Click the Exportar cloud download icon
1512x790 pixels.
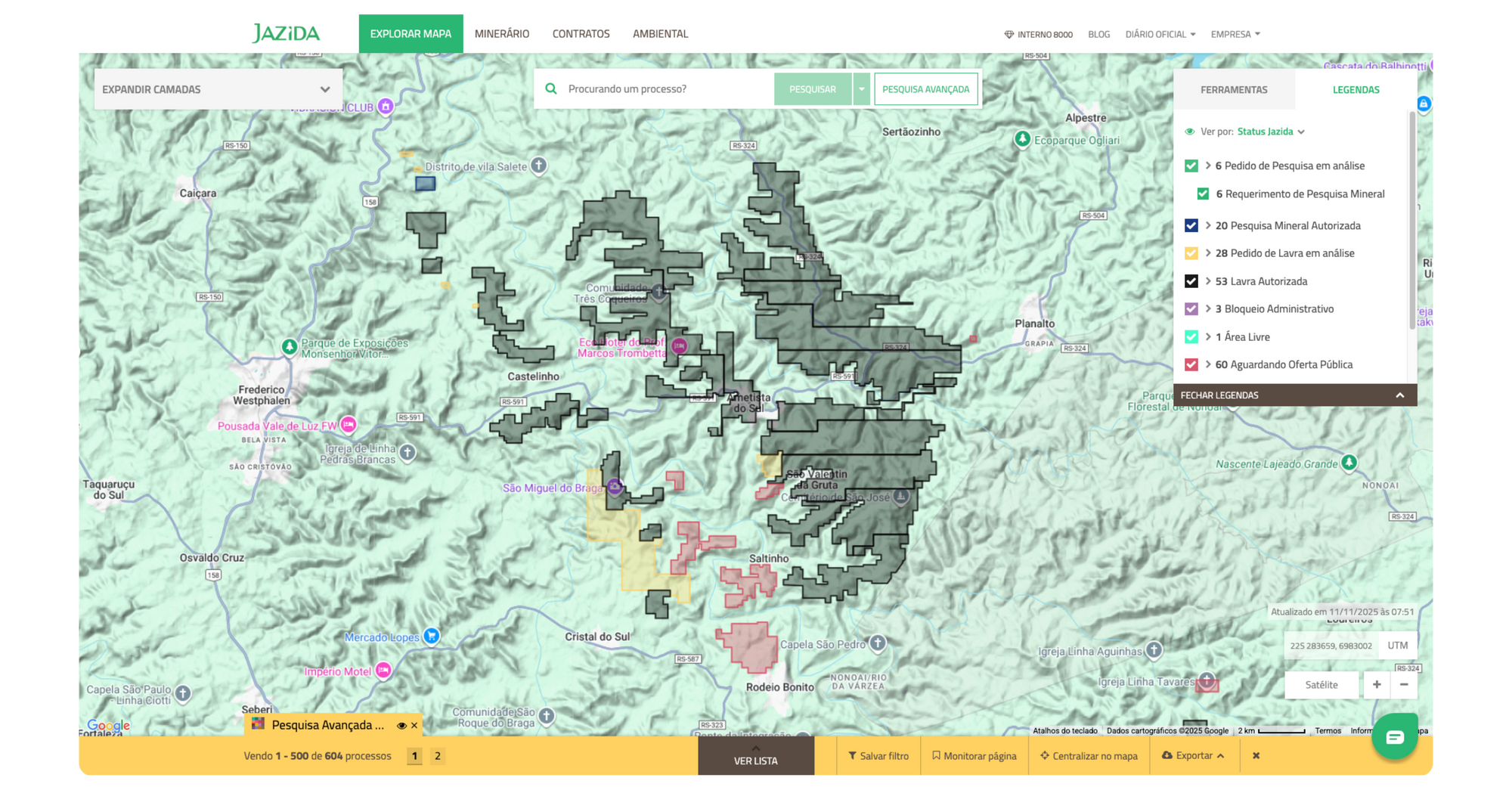1167,755
